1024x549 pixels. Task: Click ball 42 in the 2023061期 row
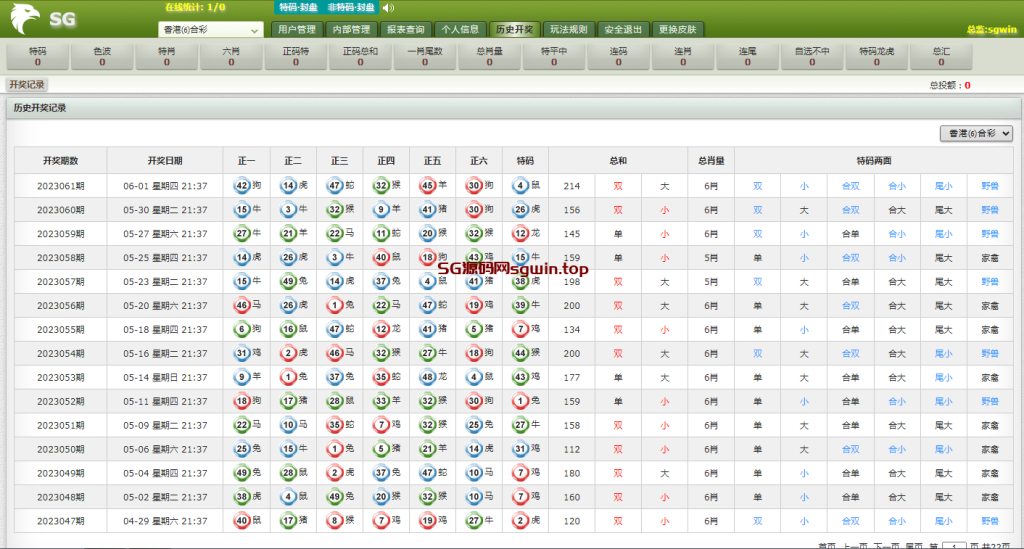(x=241, y=185)
